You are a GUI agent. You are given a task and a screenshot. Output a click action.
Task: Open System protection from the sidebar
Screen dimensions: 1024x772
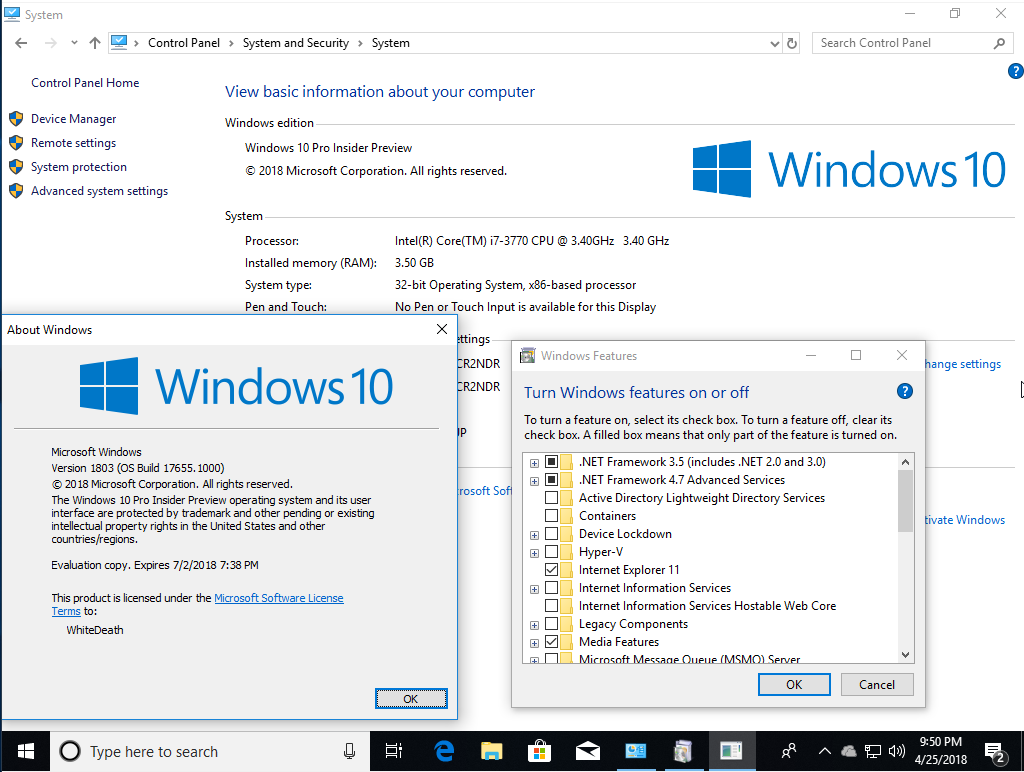tap(78, 167)
